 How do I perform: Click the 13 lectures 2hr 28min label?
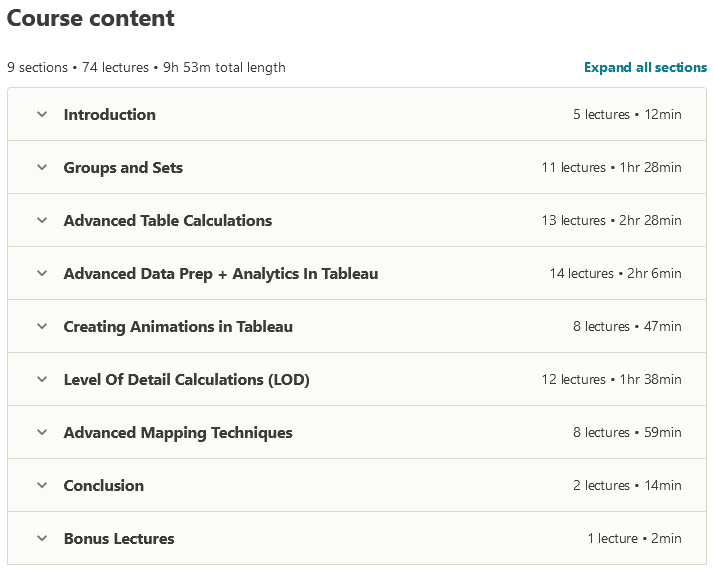(x=612, y=221)
